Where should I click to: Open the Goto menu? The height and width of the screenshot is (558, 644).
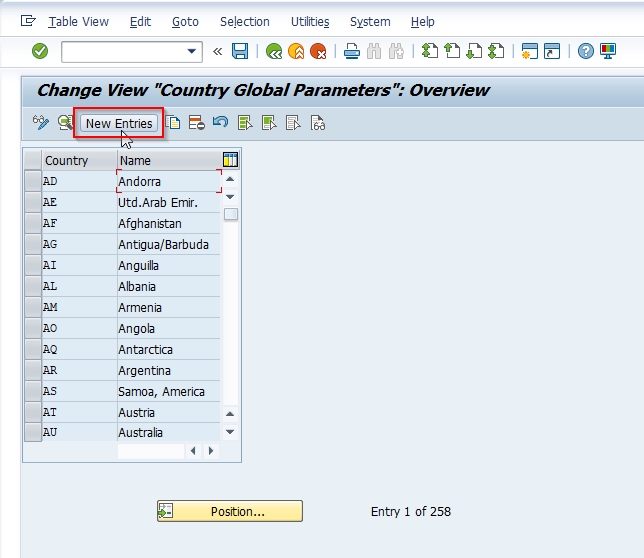point(185,21)
